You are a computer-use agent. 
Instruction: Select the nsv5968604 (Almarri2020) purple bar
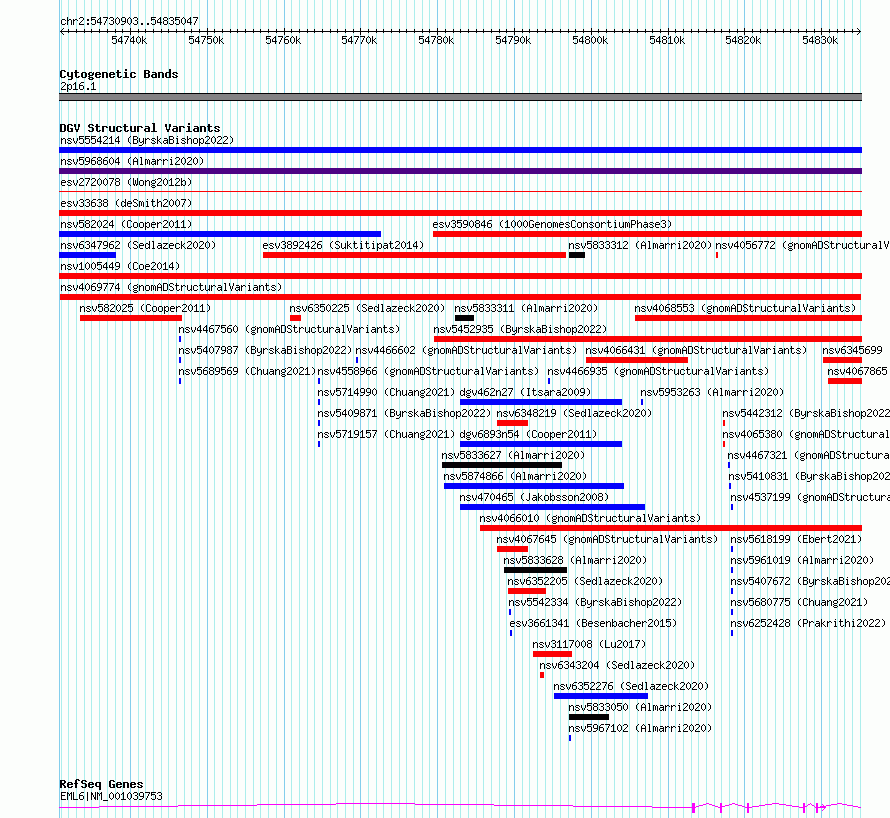pos(460,171)
